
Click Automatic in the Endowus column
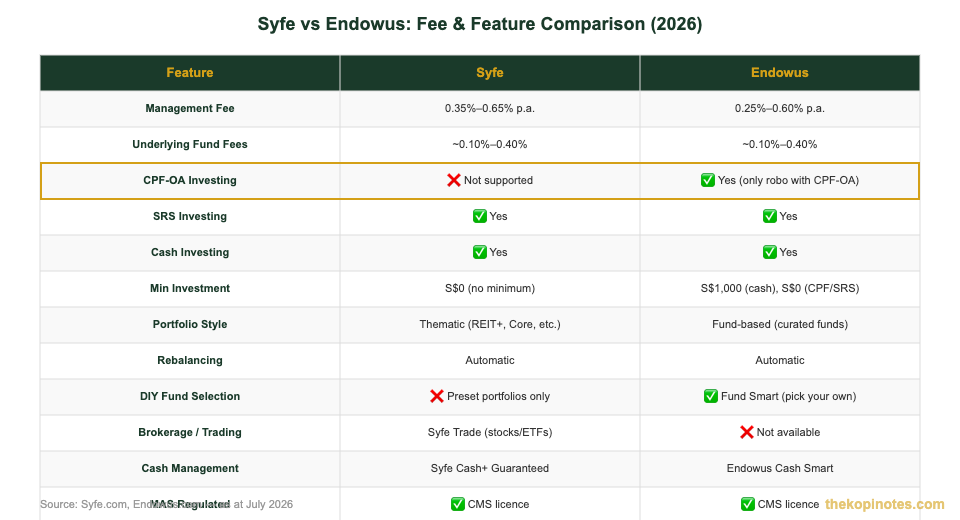(779, 360)
